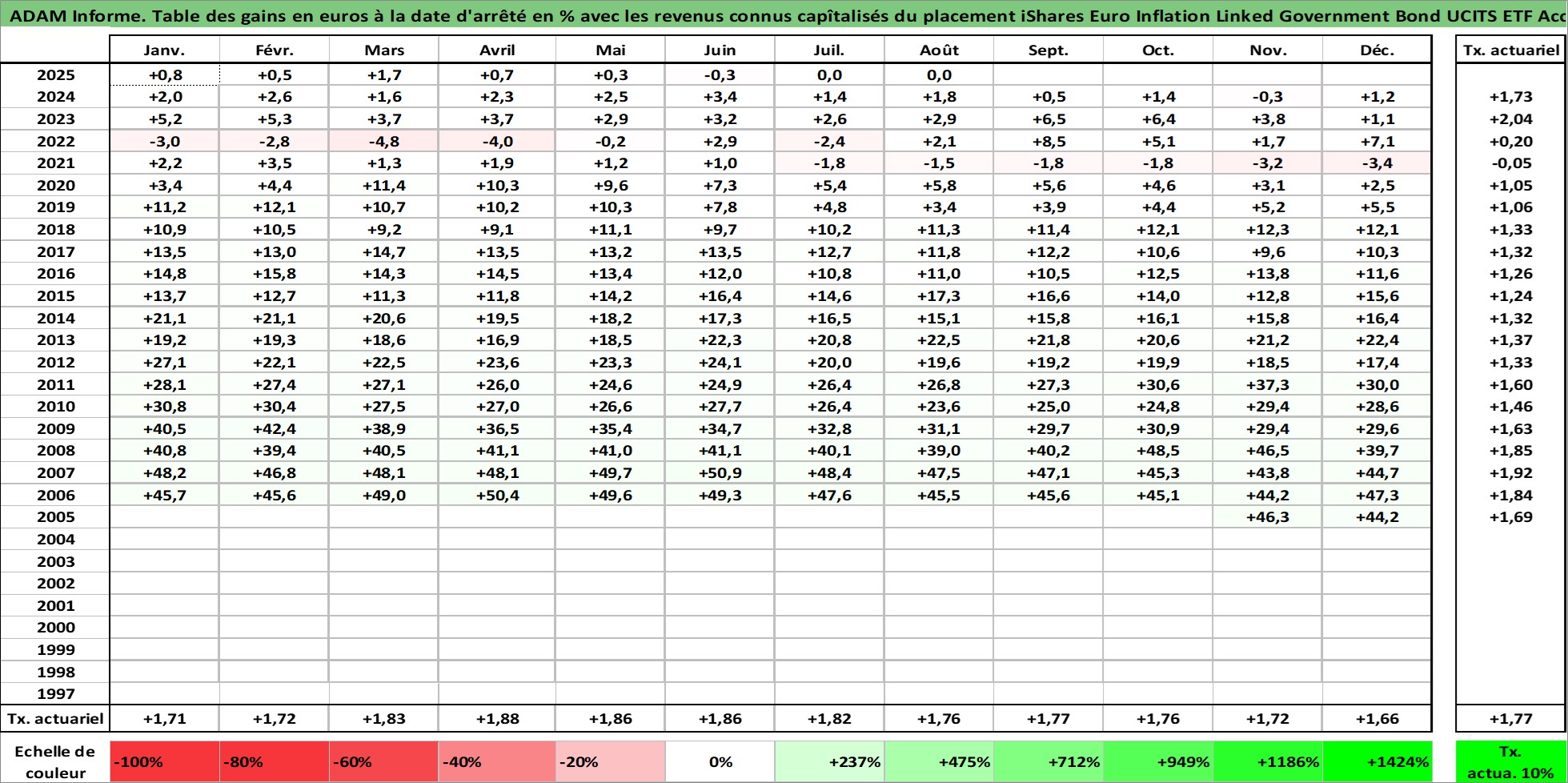
Task: Select the 2025 year row label
Action: [55, 75]
